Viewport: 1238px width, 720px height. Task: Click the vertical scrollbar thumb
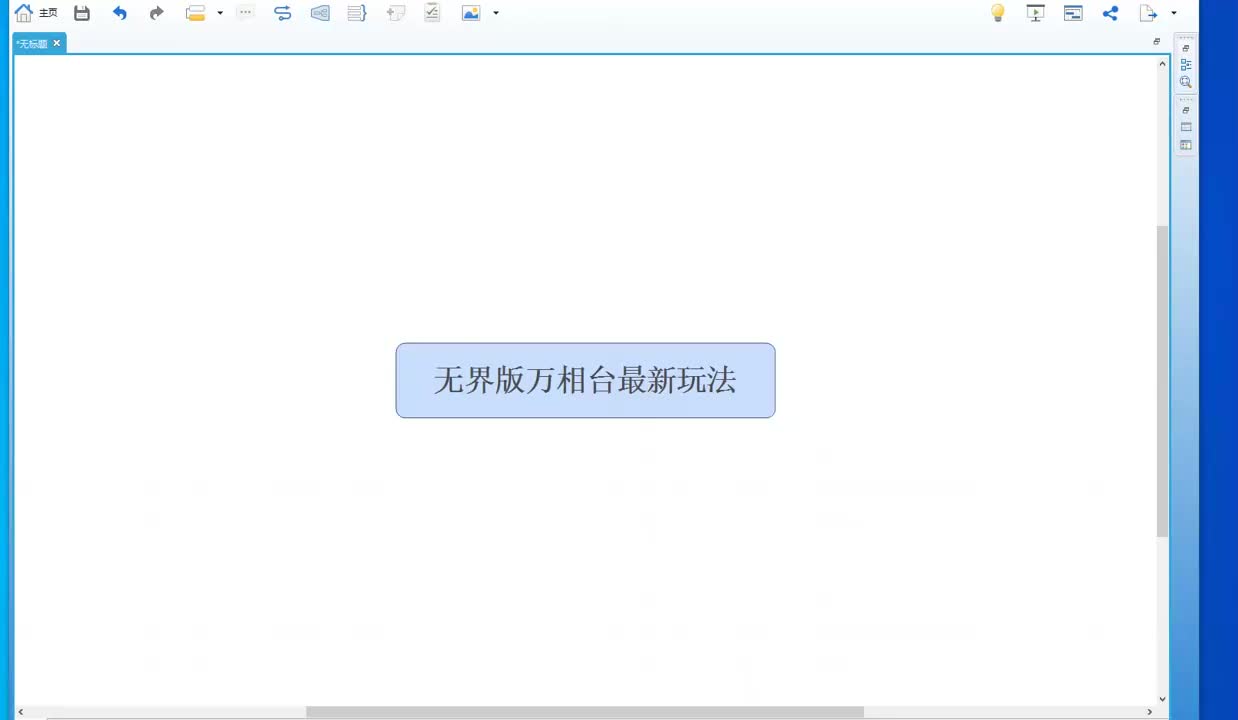pos(1162,381)
